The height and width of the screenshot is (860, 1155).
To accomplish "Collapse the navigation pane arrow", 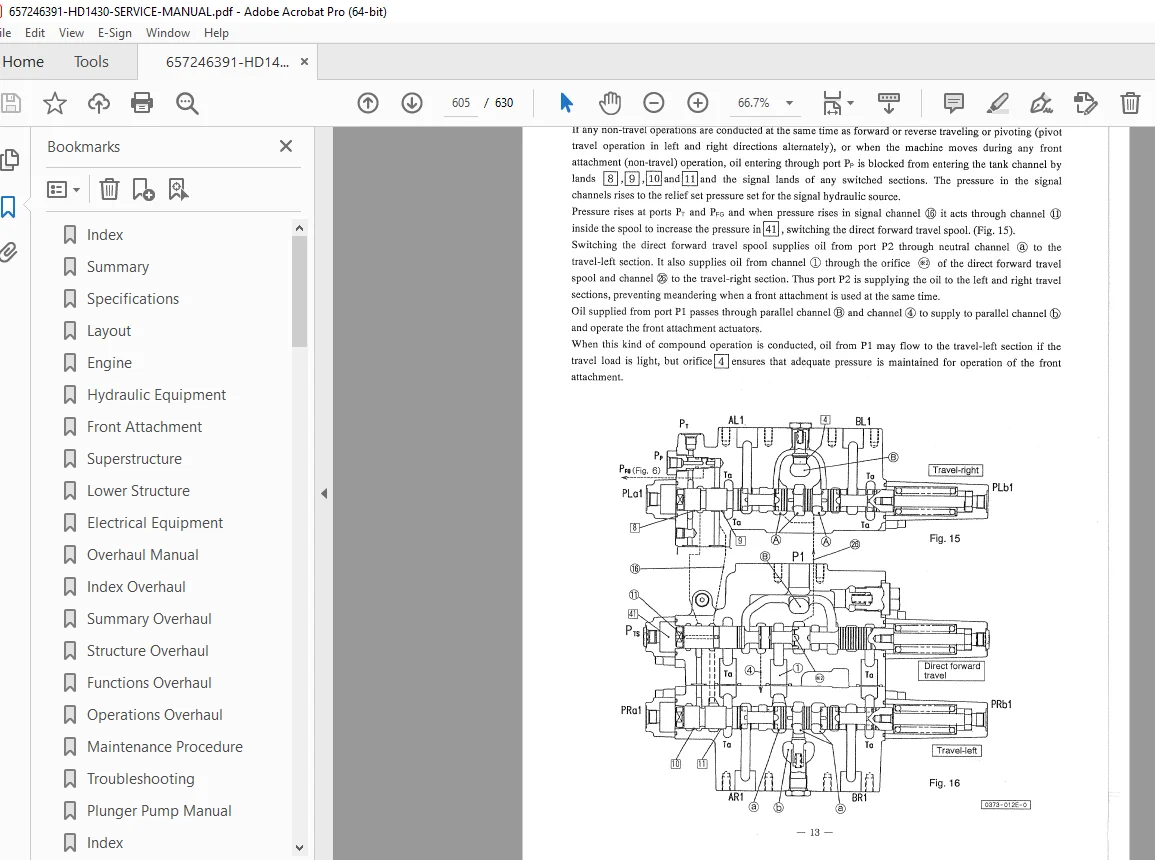I will (x=324, y=493).
